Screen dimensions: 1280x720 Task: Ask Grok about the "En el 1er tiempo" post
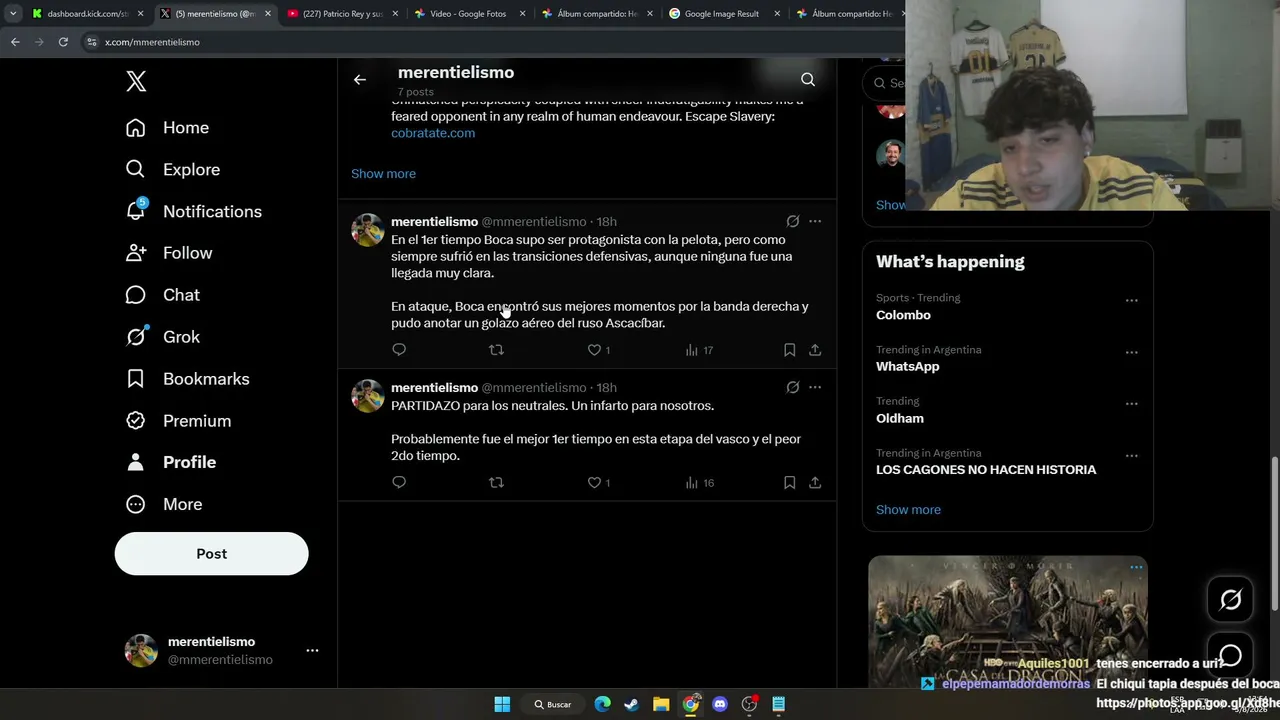793,221
